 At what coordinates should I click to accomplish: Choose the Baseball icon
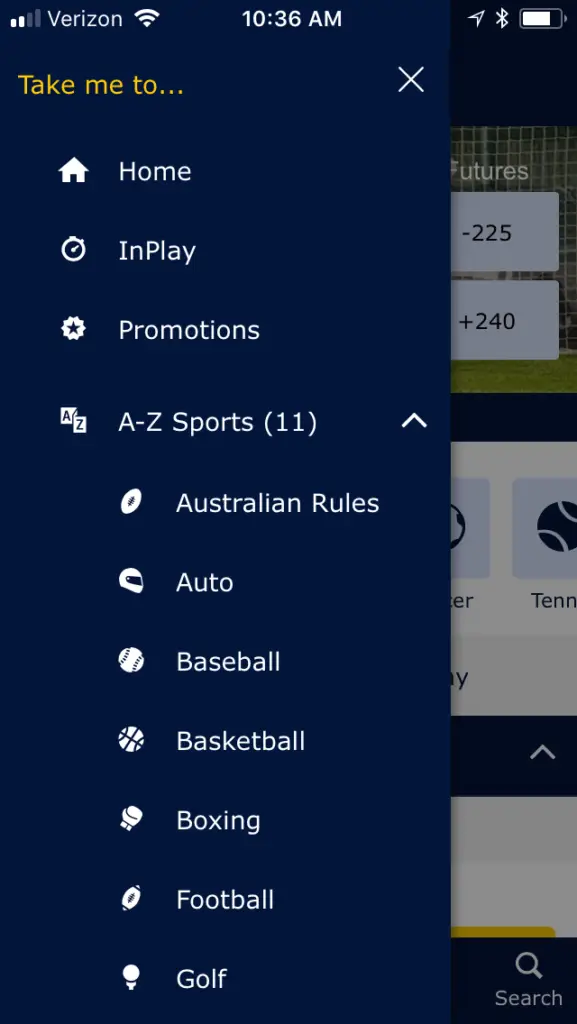pyautogui.click(x=131, y=660)
